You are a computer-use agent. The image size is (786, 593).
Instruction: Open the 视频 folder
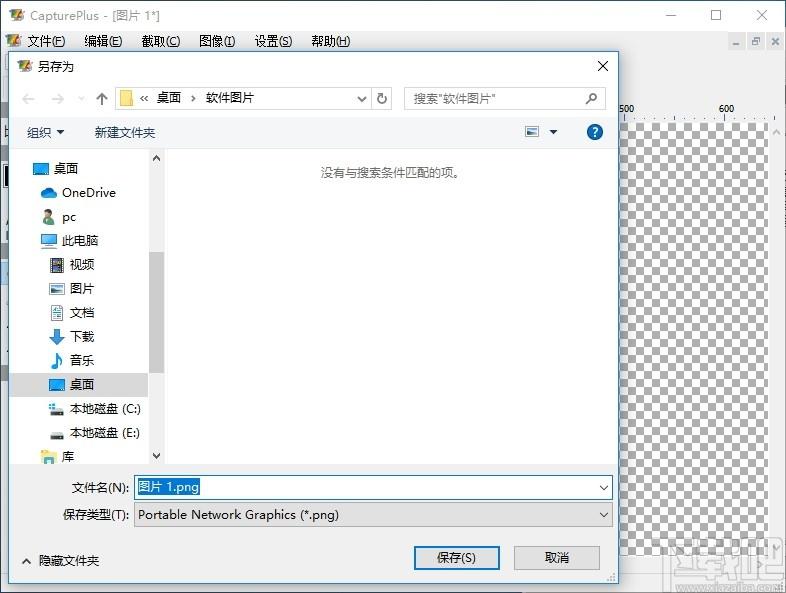[x=72, y=265]
